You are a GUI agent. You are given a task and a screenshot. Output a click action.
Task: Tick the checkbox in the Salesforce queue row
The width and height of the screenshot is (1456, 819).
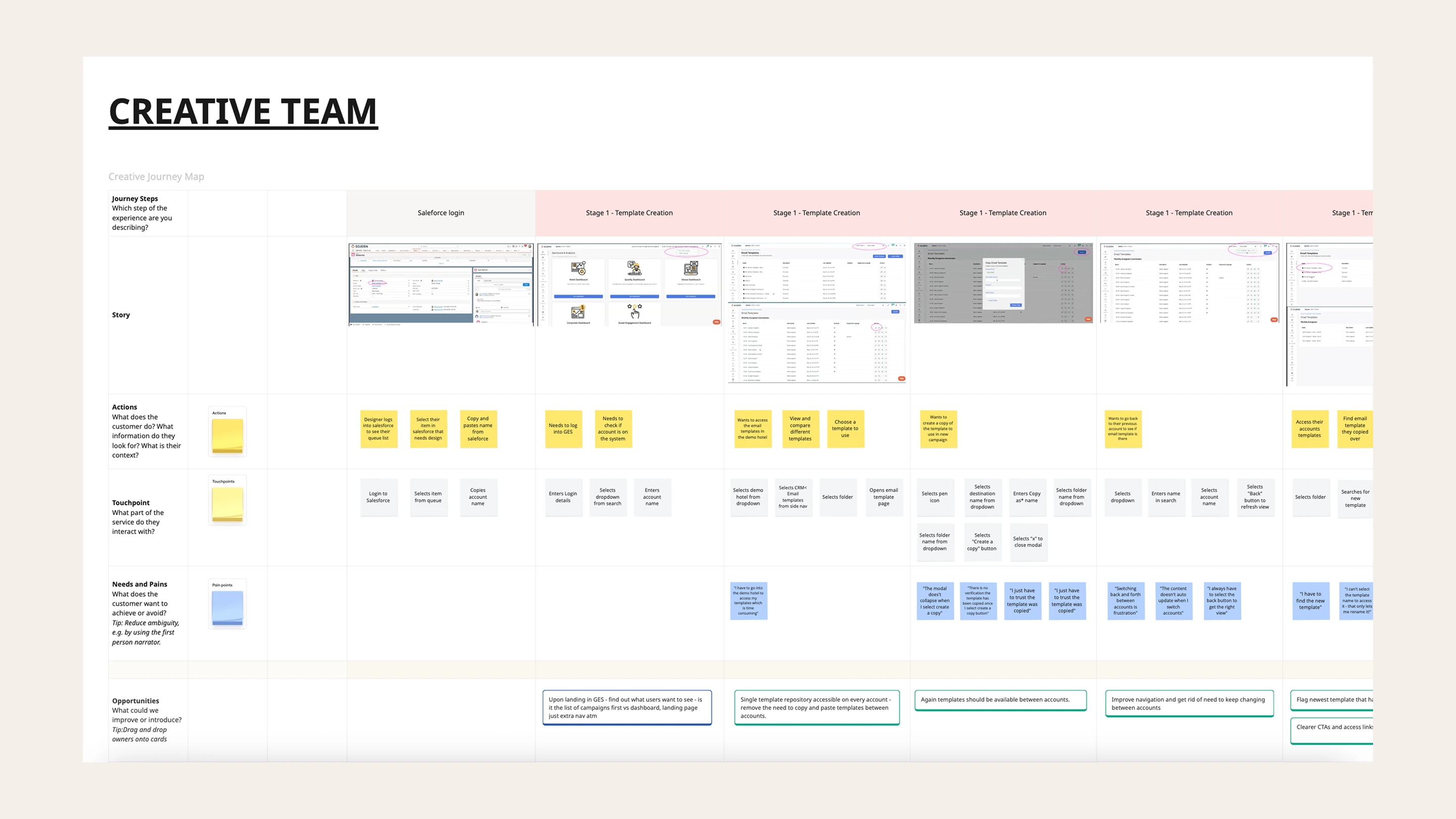[358, 261]
